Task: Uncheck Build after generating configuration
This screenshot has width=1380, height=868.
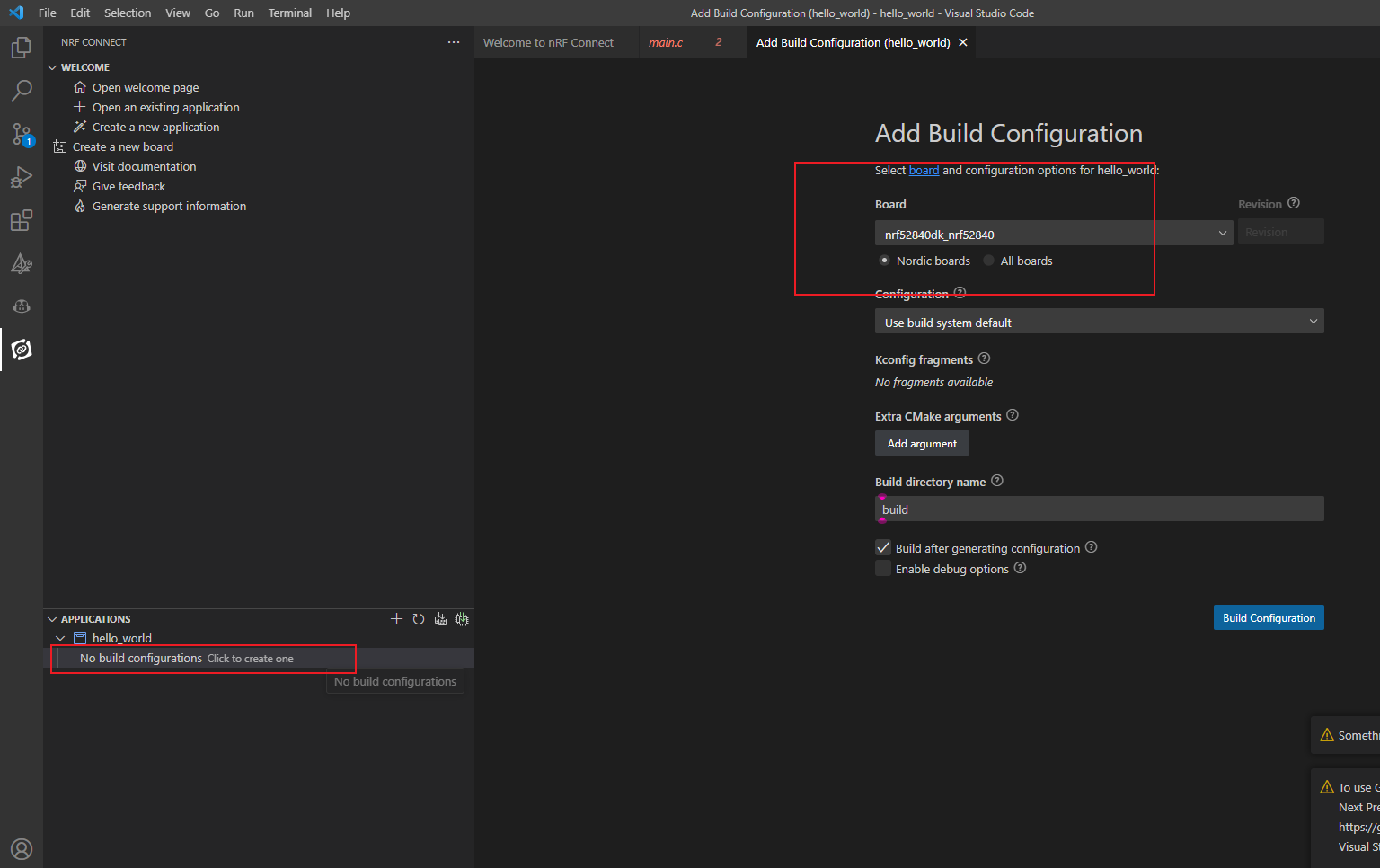Action: point(883,548)
